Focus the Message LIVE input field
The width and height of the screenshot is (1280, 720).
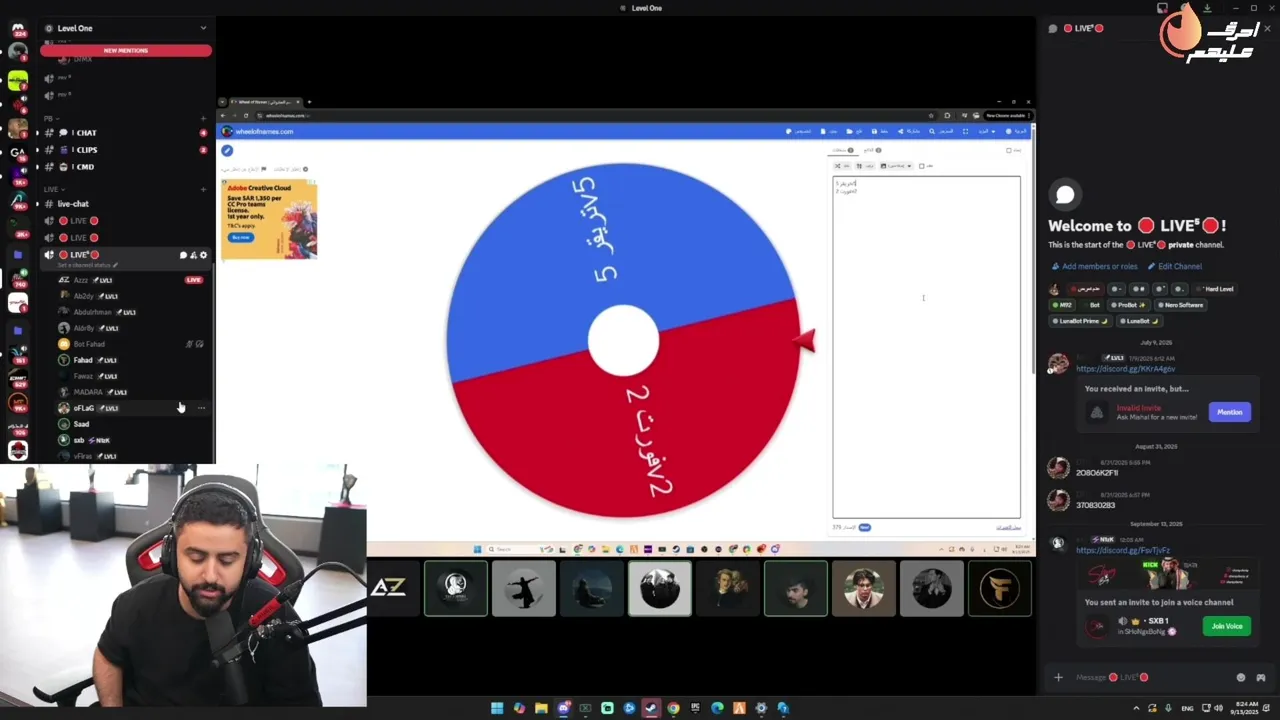[1150, 677]
